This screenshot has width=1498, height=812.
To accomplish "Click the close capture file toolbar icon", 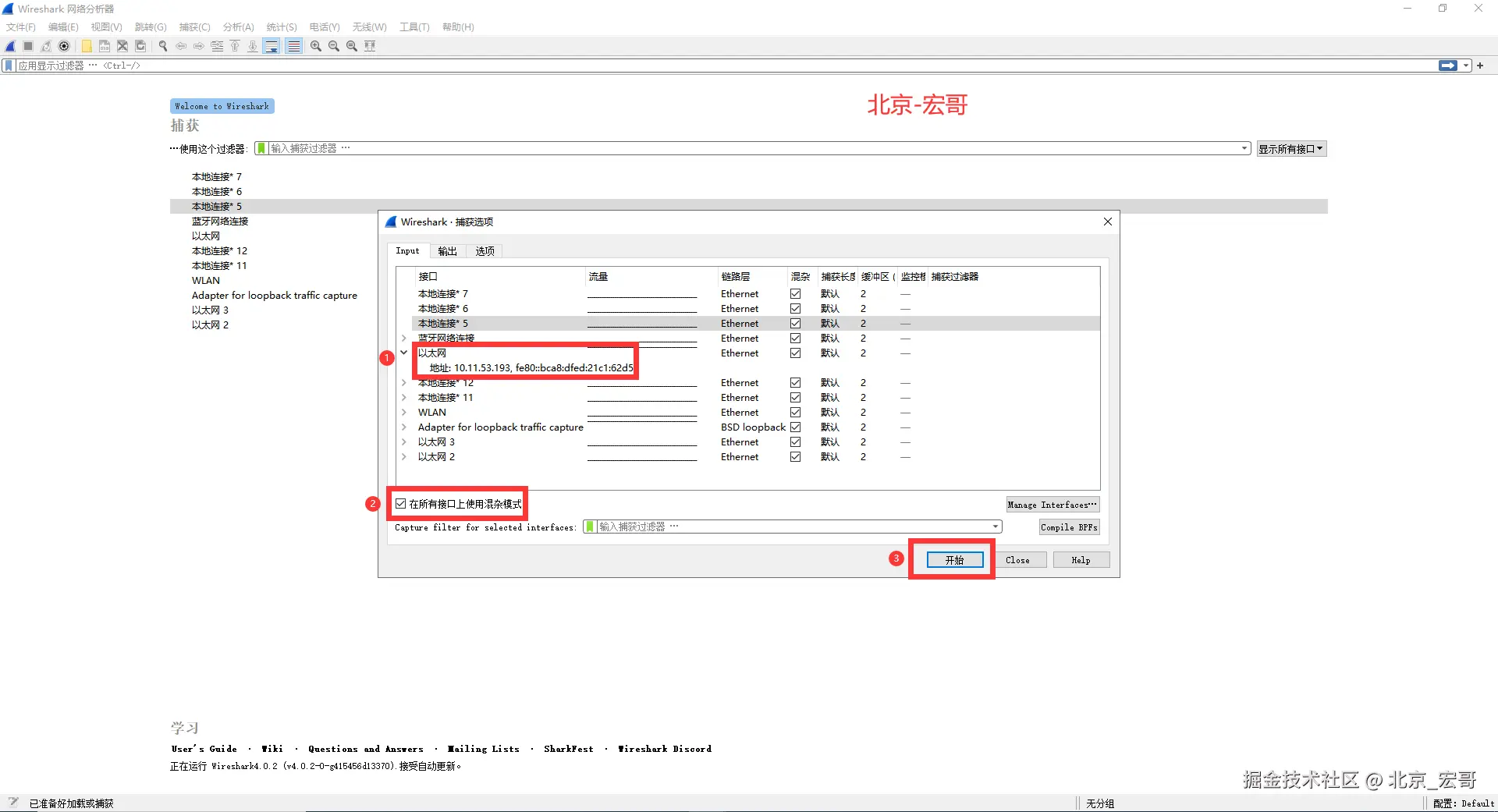I will click(122, 46).
